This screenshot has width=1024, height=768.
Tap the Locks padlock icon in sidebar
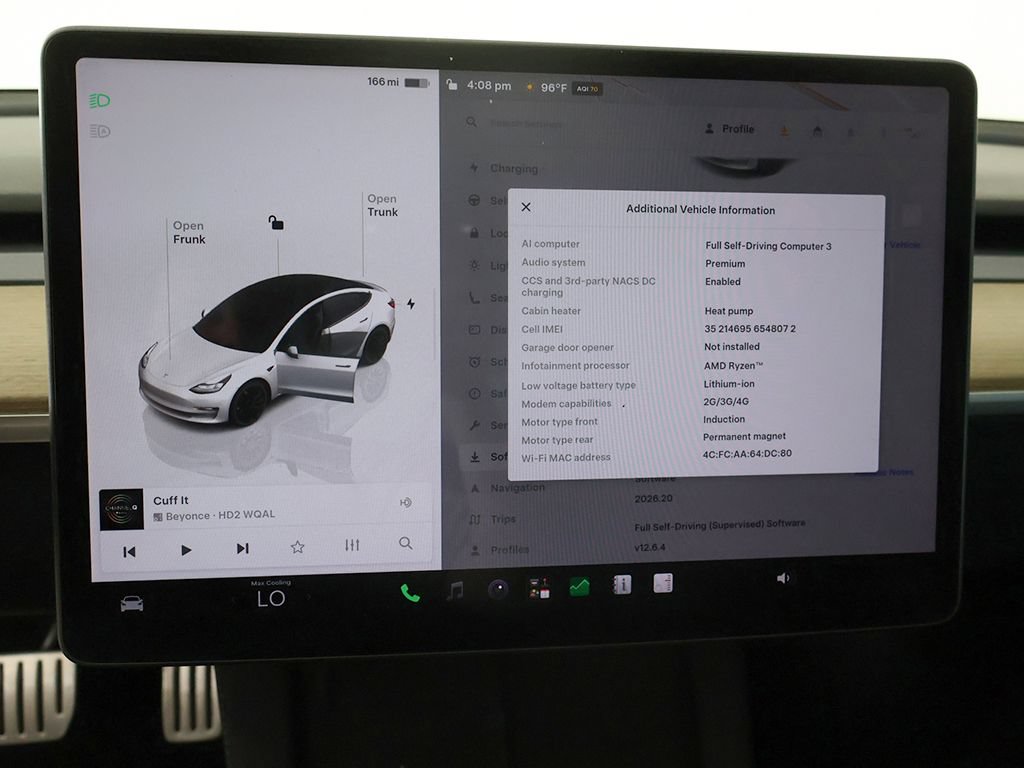click(x=474, y=232)
